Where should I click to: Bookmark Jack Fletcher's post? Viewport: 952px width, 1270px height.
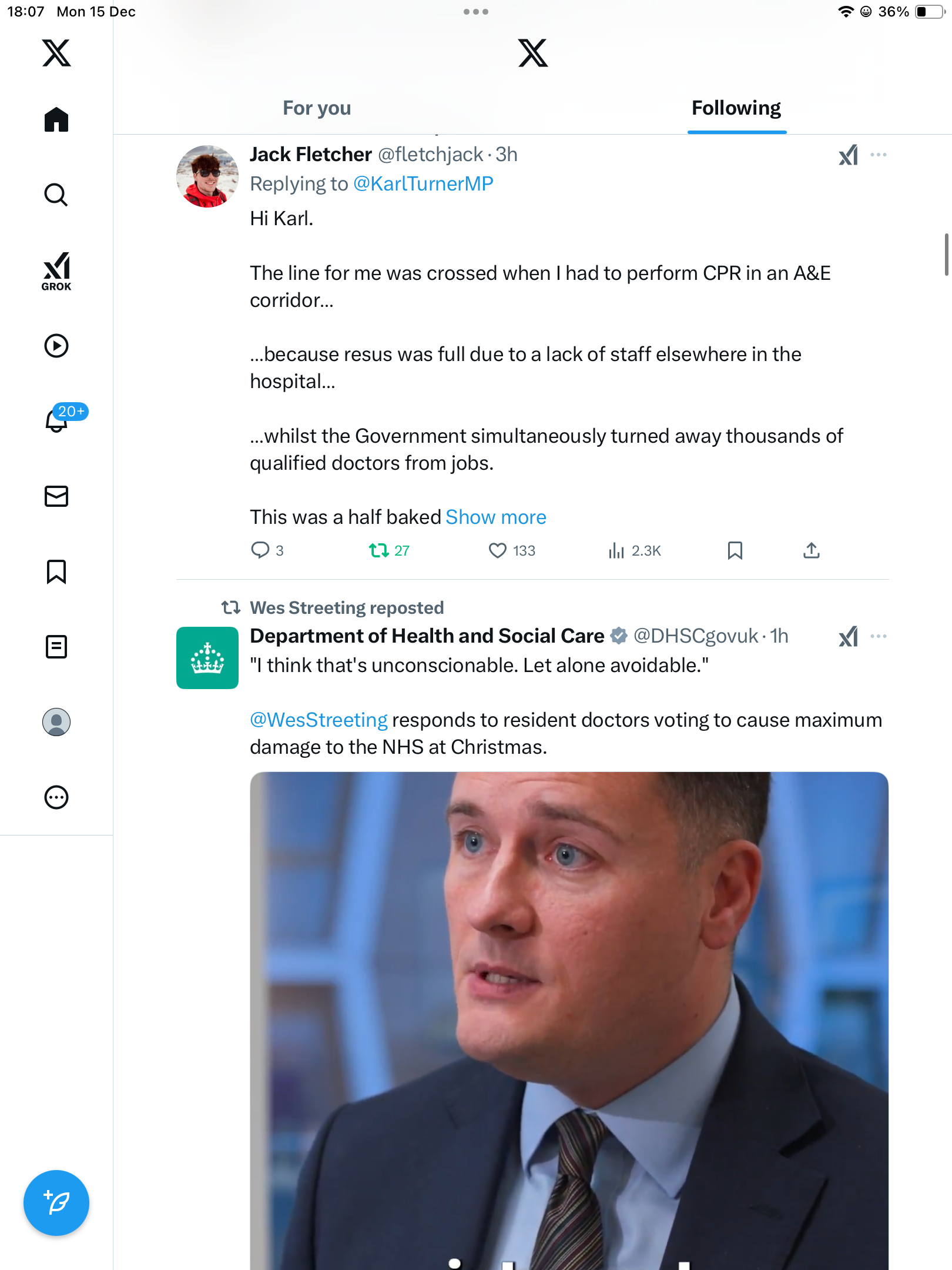pos(735,550)
